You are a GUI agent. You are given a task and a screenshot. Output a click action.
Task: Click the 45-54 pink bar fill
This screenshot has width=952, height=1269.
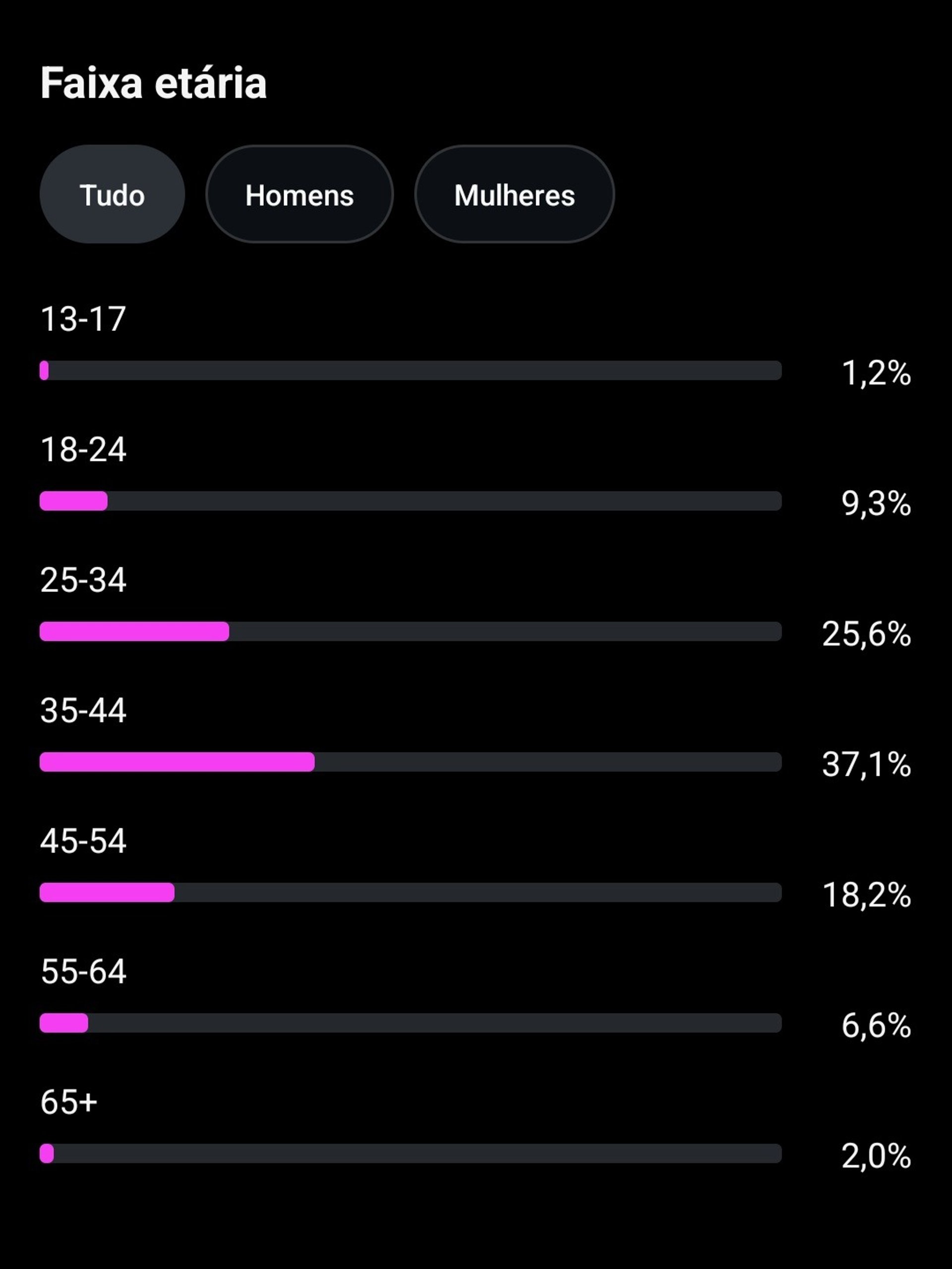(107, 892)
